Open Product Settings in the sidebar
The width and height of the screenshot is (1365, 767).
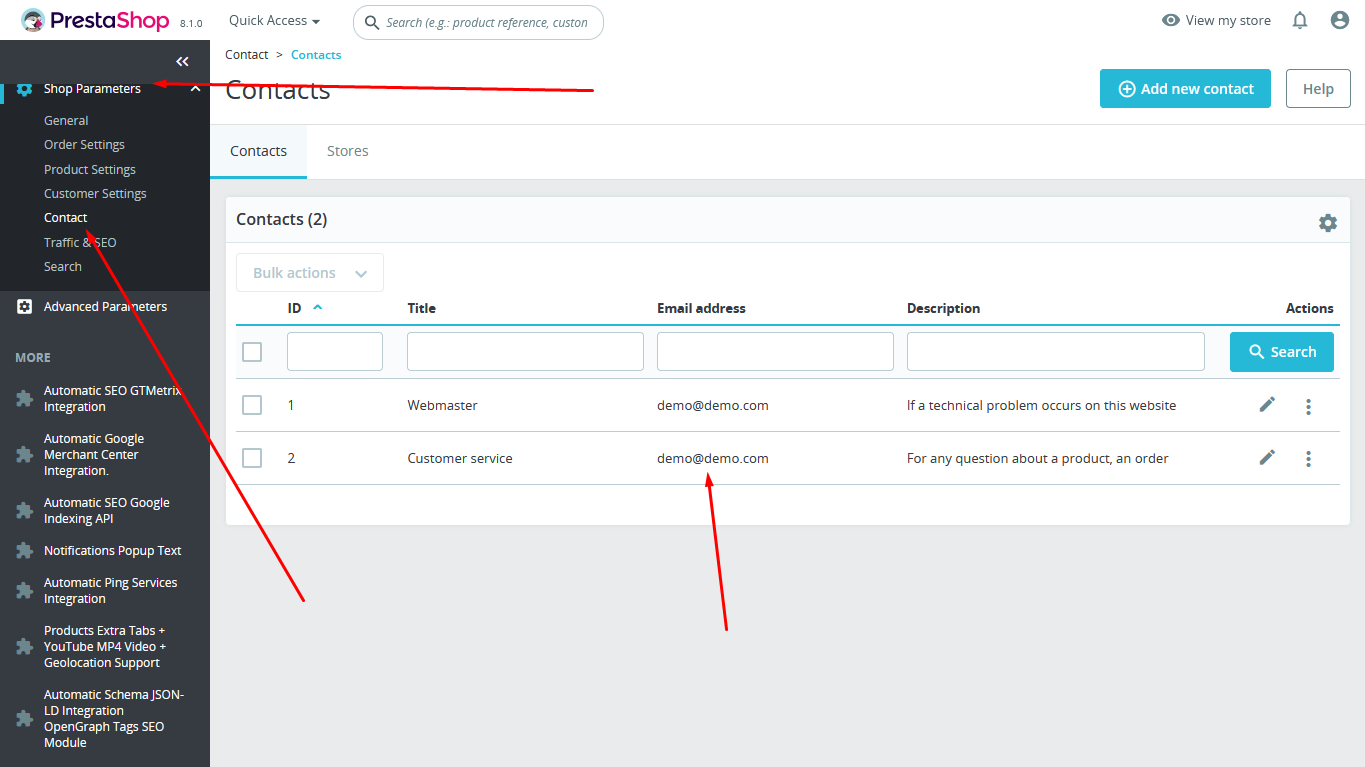click(x=90, y=170)
